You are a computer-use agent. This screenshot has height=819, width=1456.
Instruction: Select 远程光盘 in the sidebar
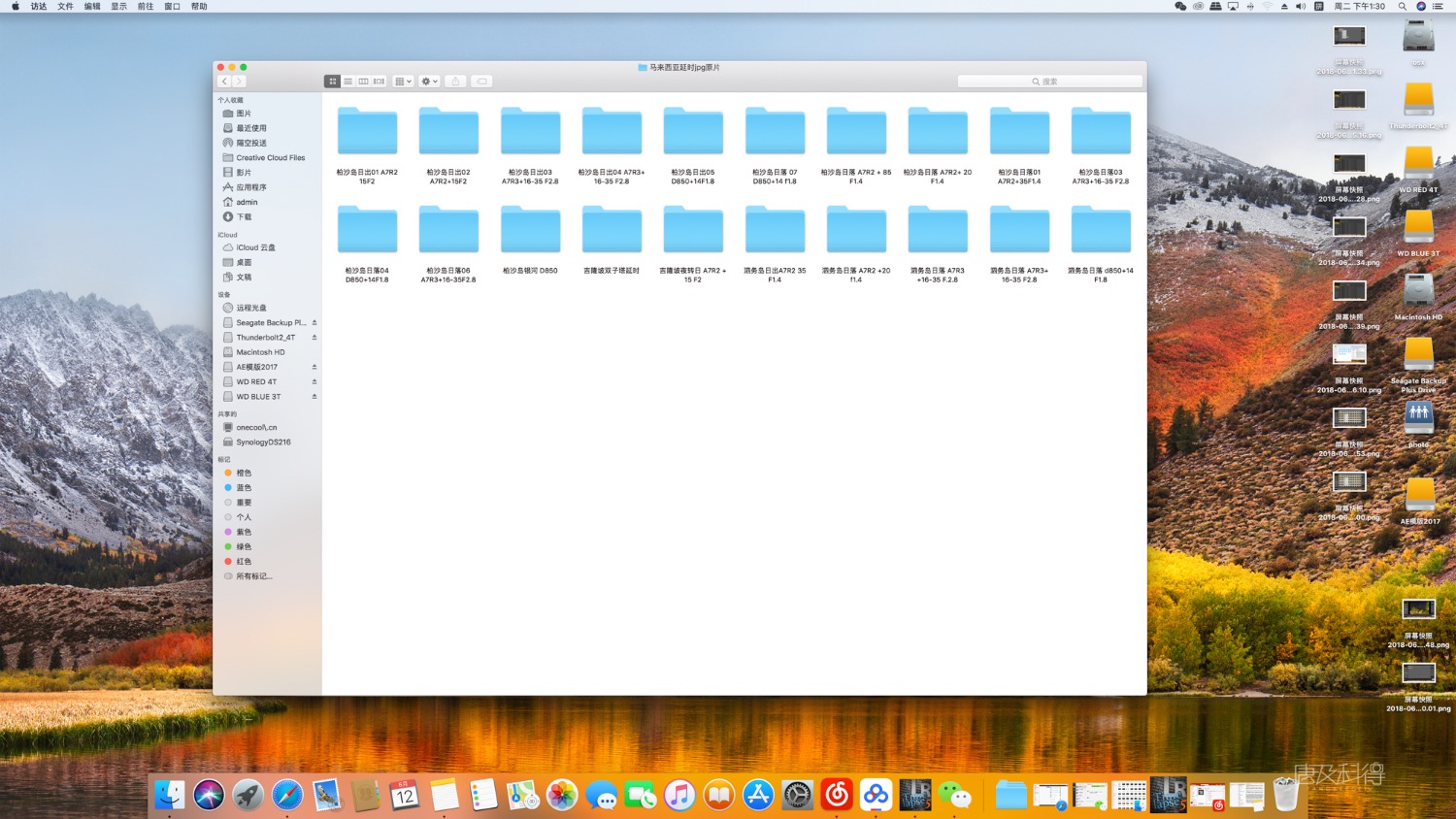250,308
